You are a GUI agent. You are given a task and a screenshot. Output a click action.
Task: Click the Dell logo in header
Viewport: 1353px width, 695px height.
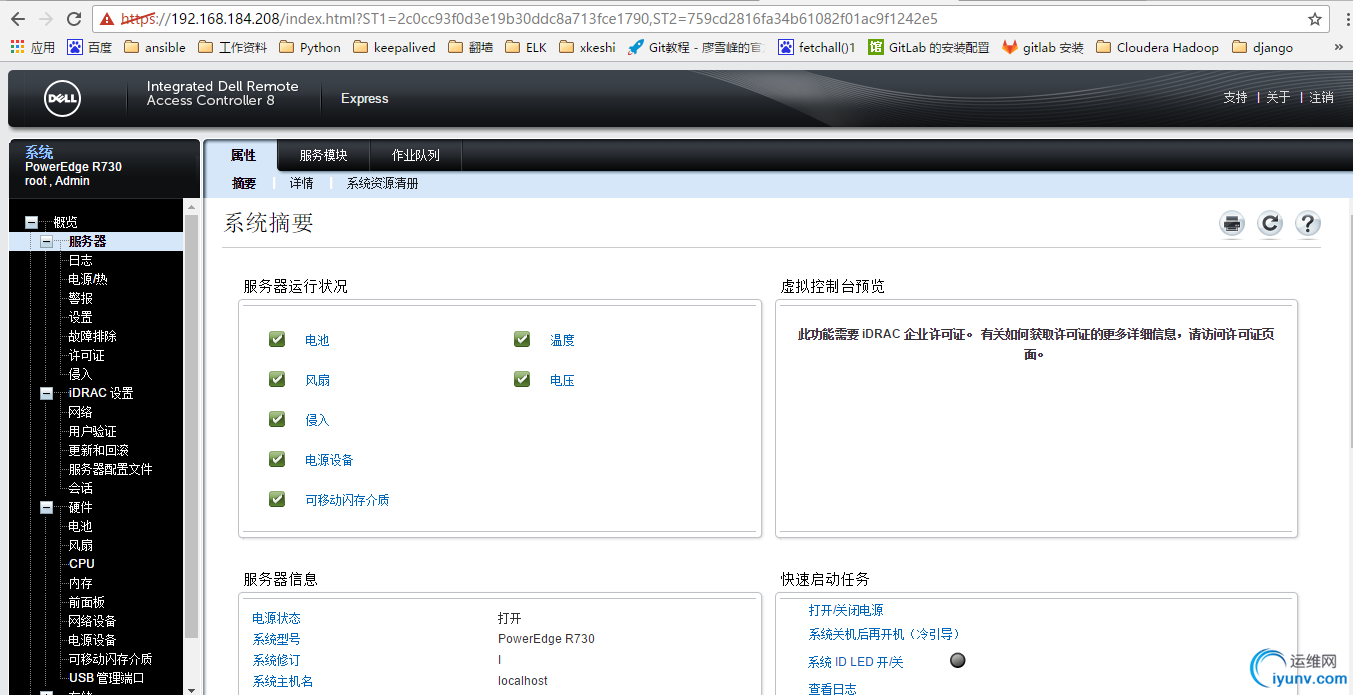pos(62,98)
